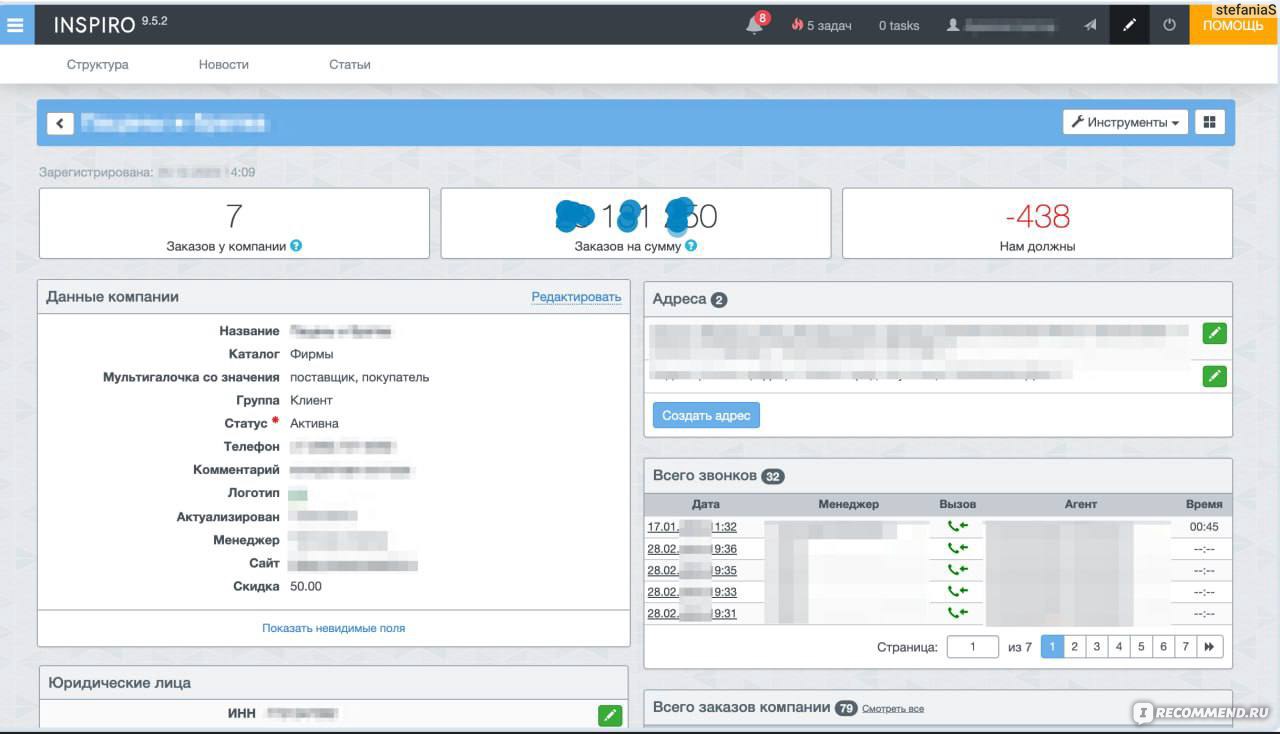Click incoming call icon in 9:31 row
The image size is (1280, 734).
[x=958, y=613]
